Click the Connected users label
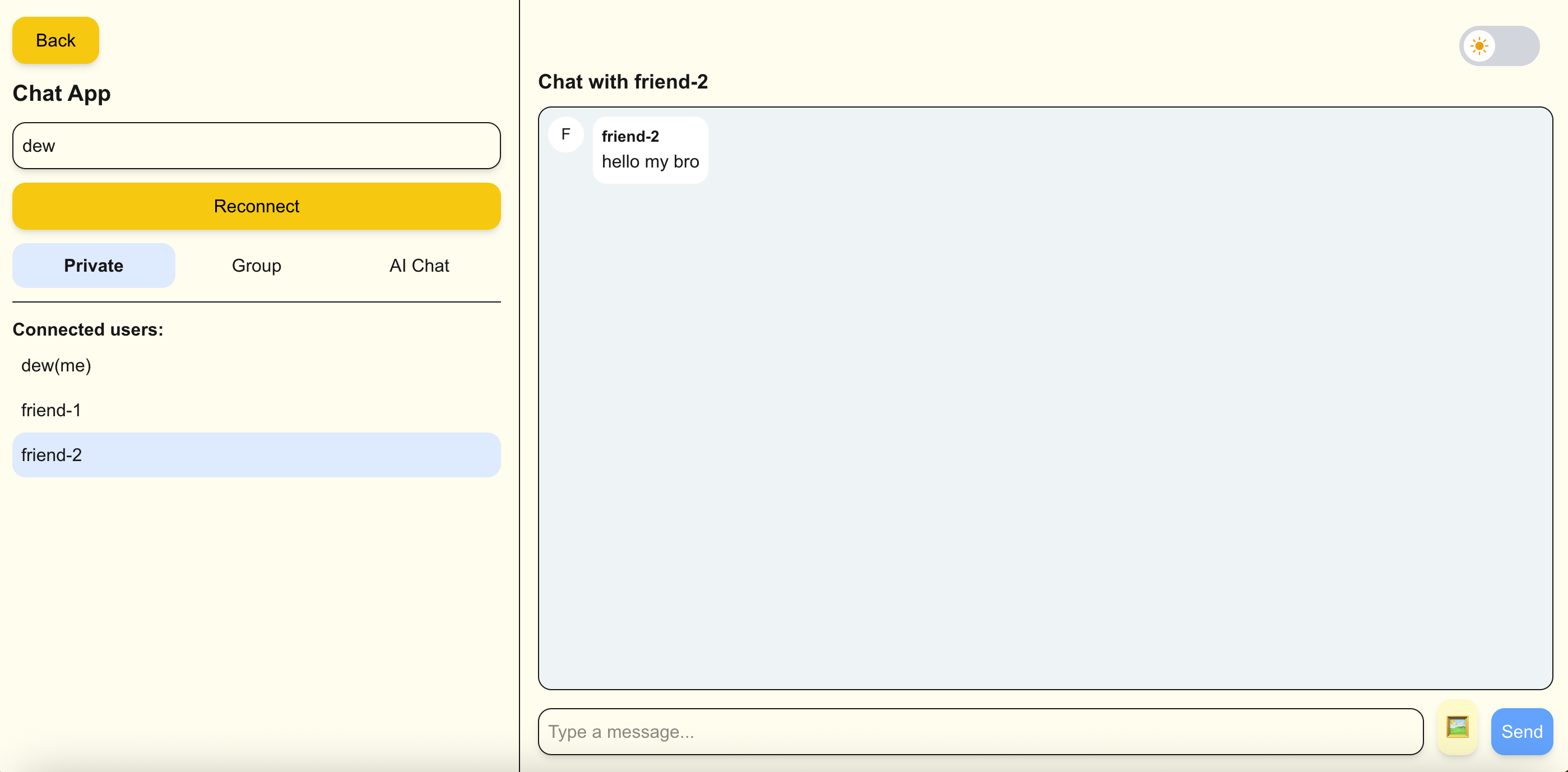The height and width of the screenshot is (772, 1568). click(x=87, y=330)
